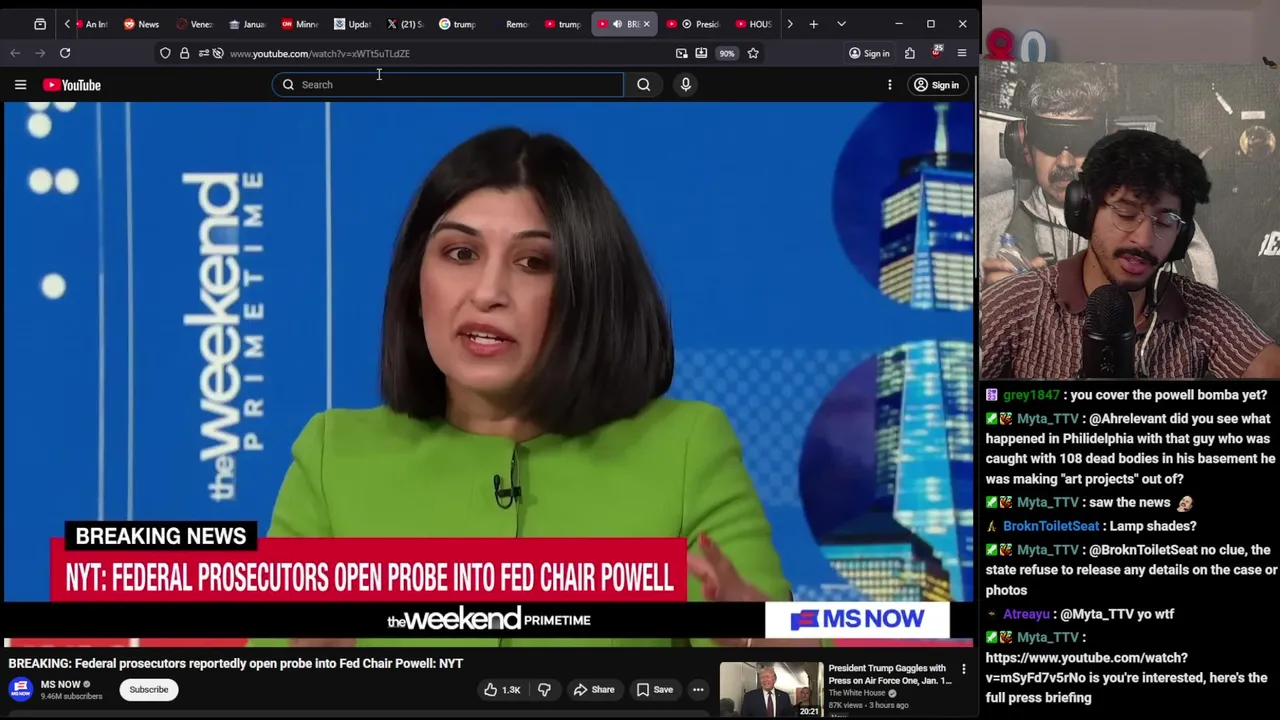The height and width of the screenshot is (720, 1280).
Task: Open options menu for Trump Gaggles video
Action: tap(964, 669)
